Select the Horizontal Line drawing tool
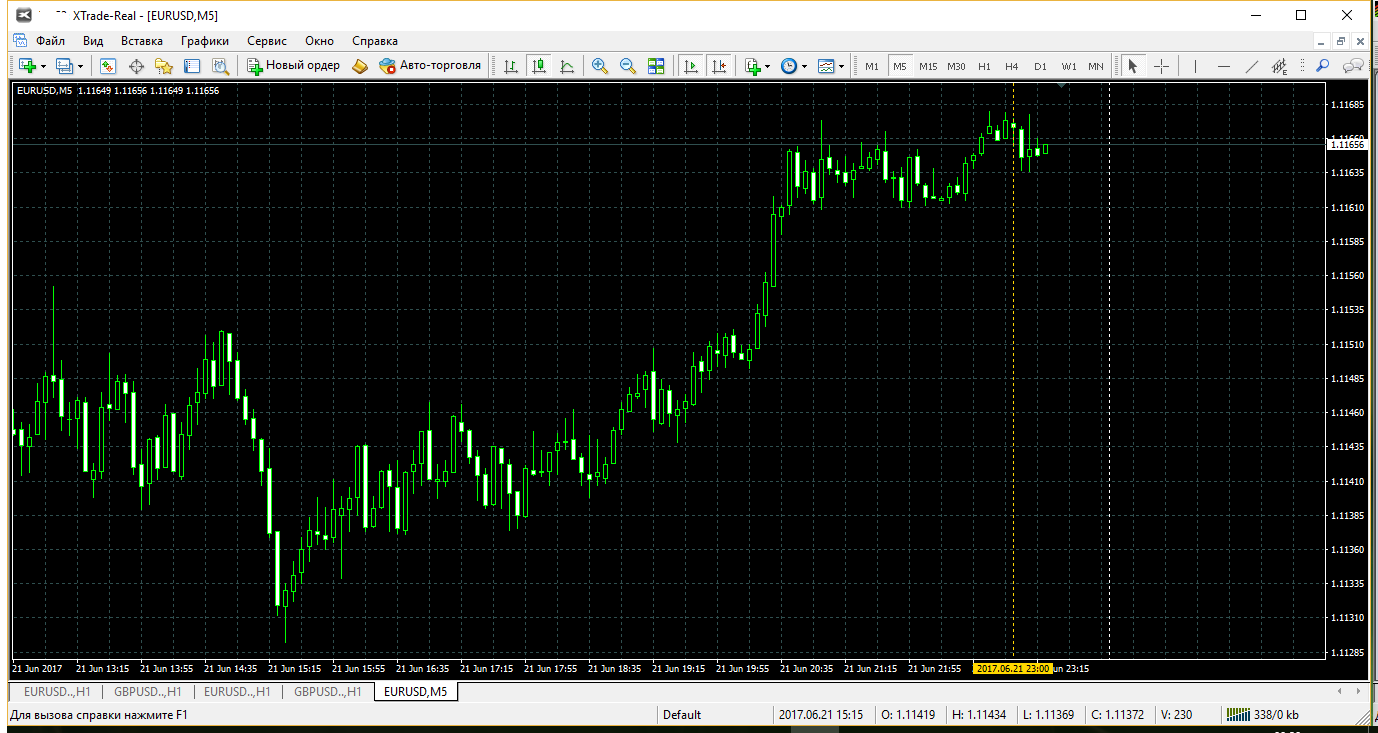The height and width of the screenshot is (733, 1378). click(x=1223, y=66)
